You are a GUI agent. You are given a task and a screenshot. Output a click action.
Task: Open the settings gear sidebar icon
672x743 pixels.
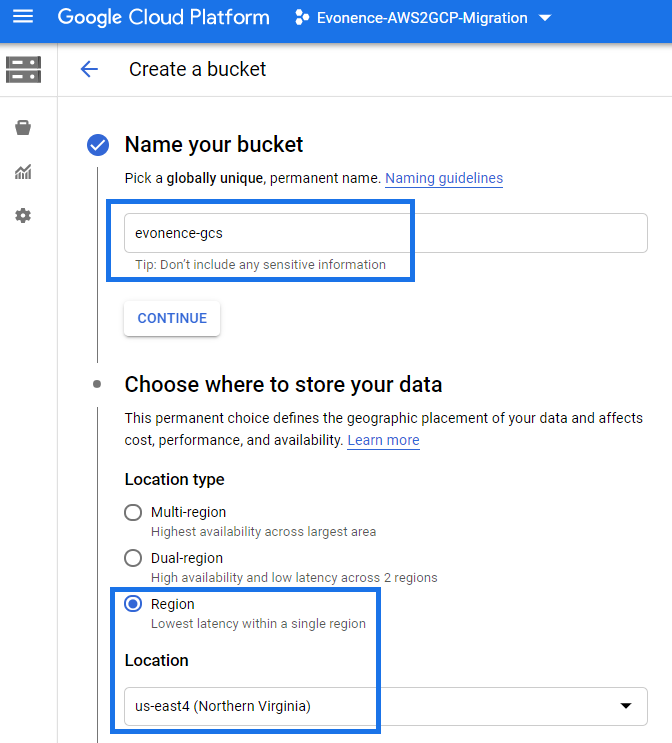click(x=23, y=216)
